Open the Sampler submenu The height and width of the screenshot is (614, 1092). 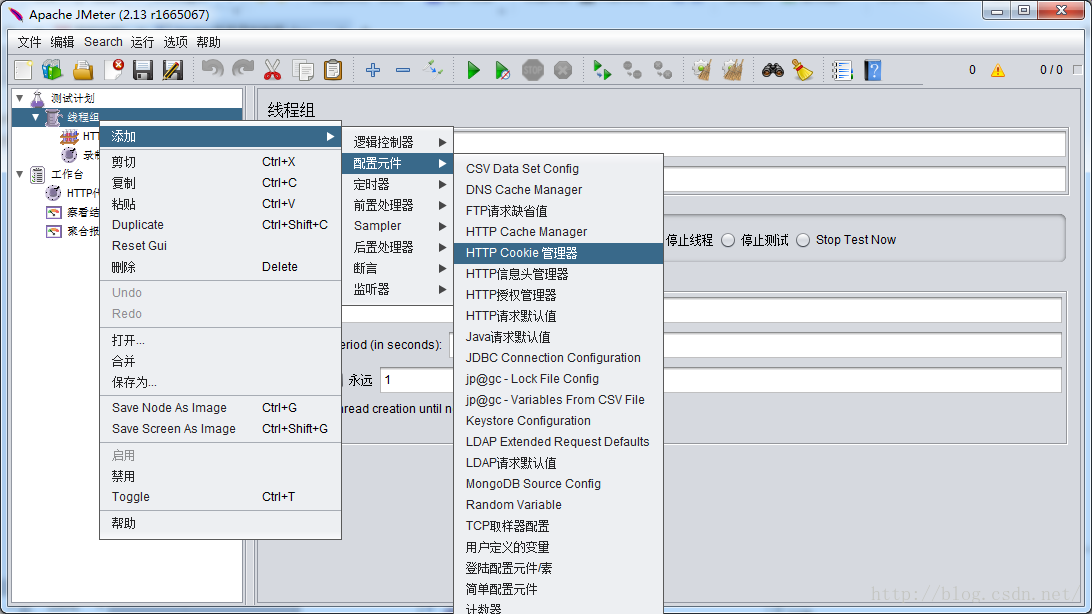[x=398, y=226]
